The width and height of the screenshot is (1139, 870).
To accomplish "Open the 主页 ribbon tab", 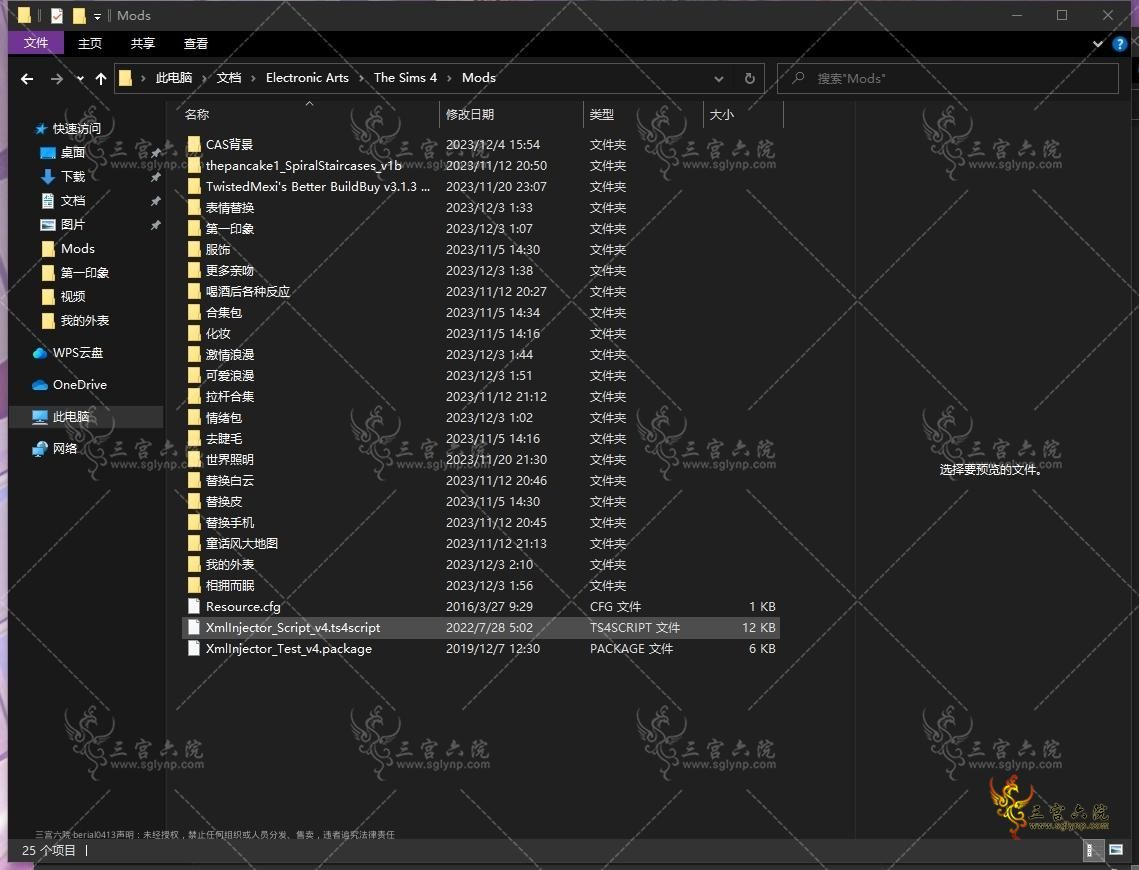I will tap(90, 44).
